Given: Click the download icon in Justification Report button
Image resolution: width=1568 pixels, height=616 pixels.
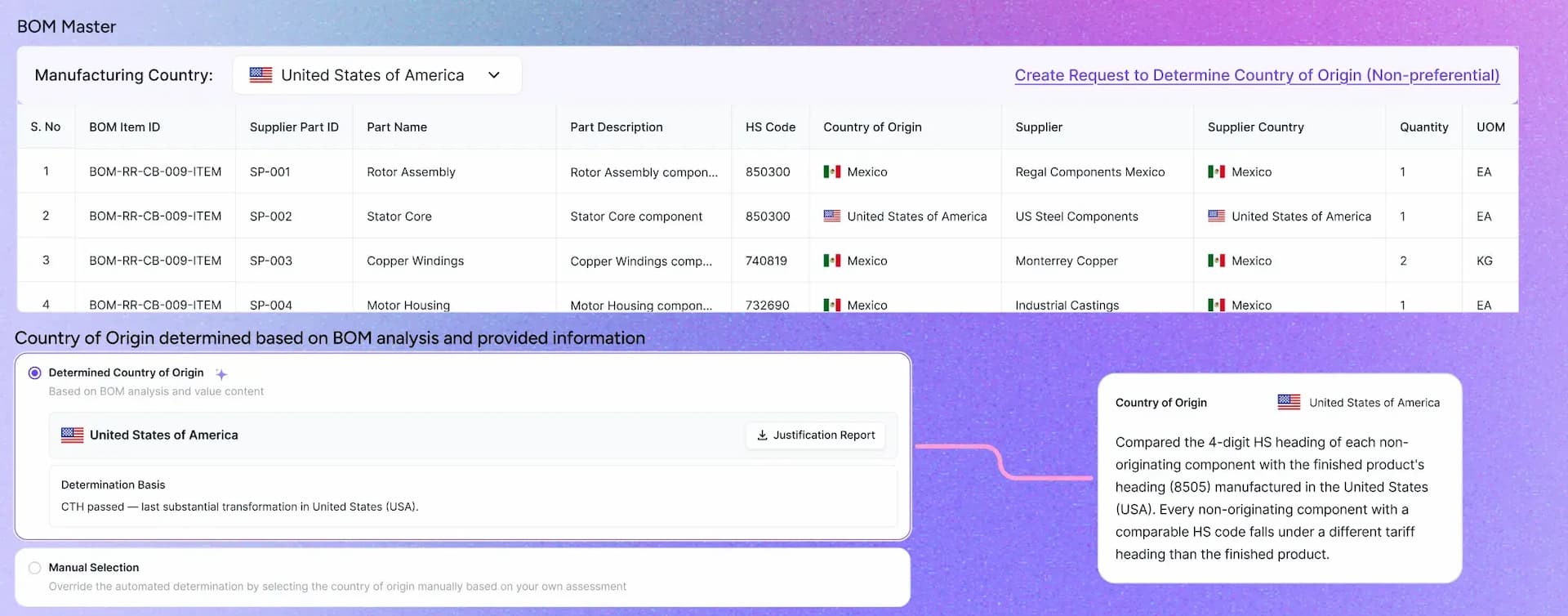Looking at the screenshot, I should pos(762,435).
